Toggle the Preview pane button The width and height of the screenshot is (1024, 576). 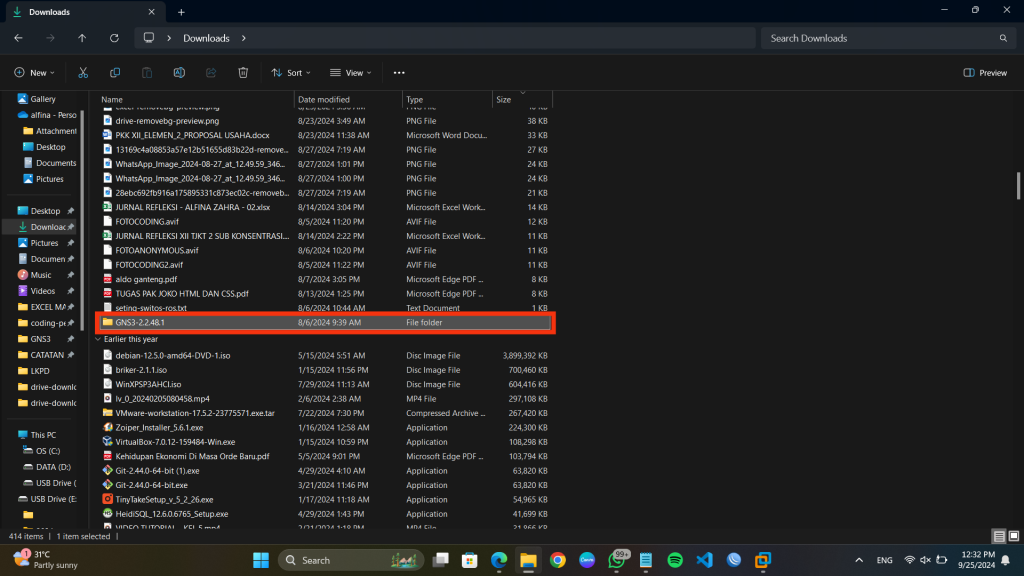(985, 73)
